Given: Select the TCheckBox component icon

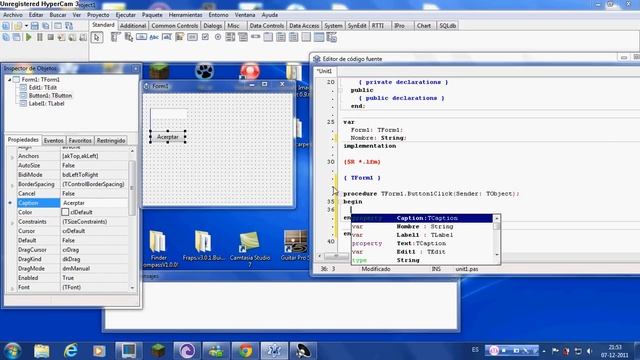Looking at the screenshot, I should 205,37.
